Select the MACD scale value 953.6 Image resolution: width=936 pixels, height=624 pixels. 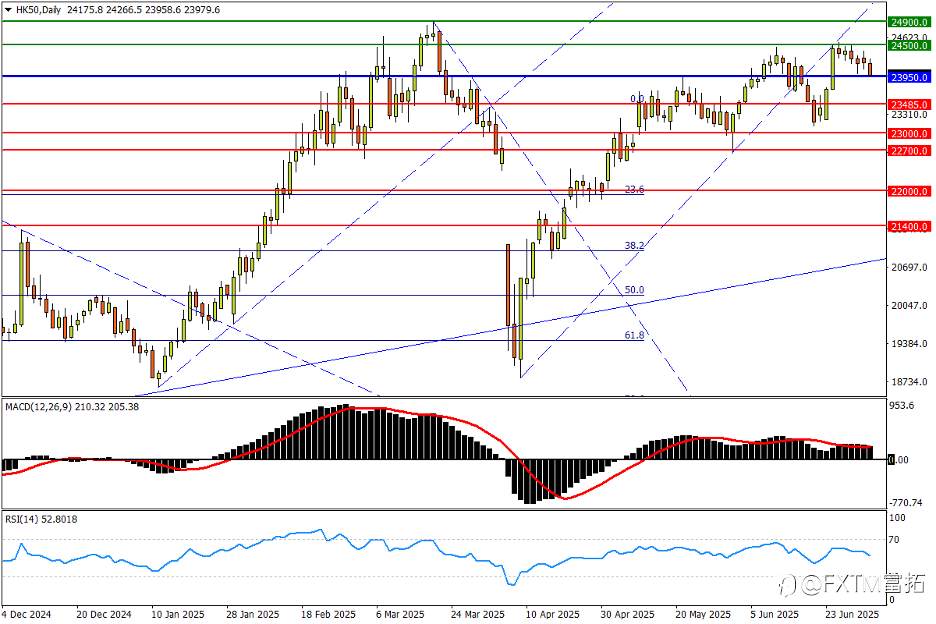point(902,405)
